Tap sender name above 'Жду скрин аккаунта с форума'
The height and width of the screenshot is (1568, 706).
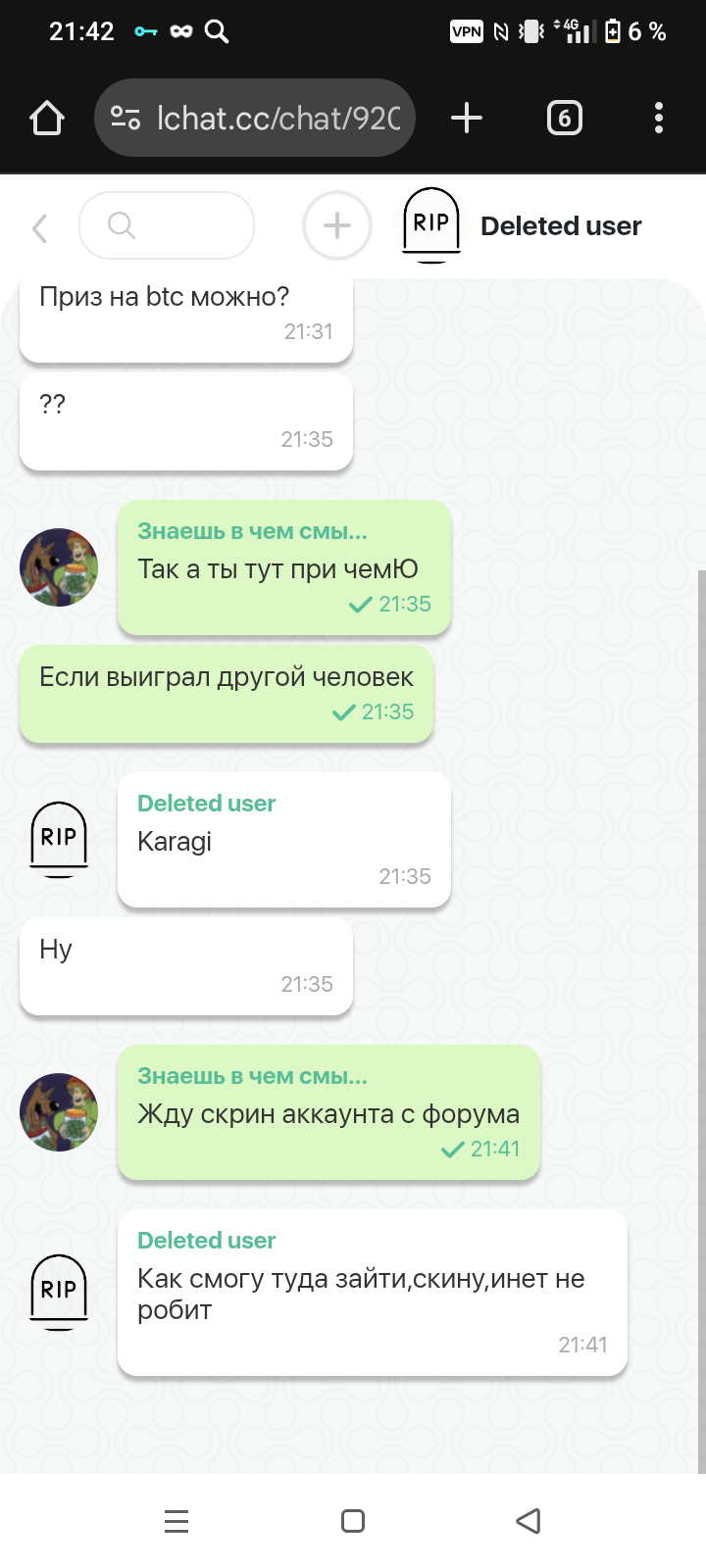pos(252,1076)
